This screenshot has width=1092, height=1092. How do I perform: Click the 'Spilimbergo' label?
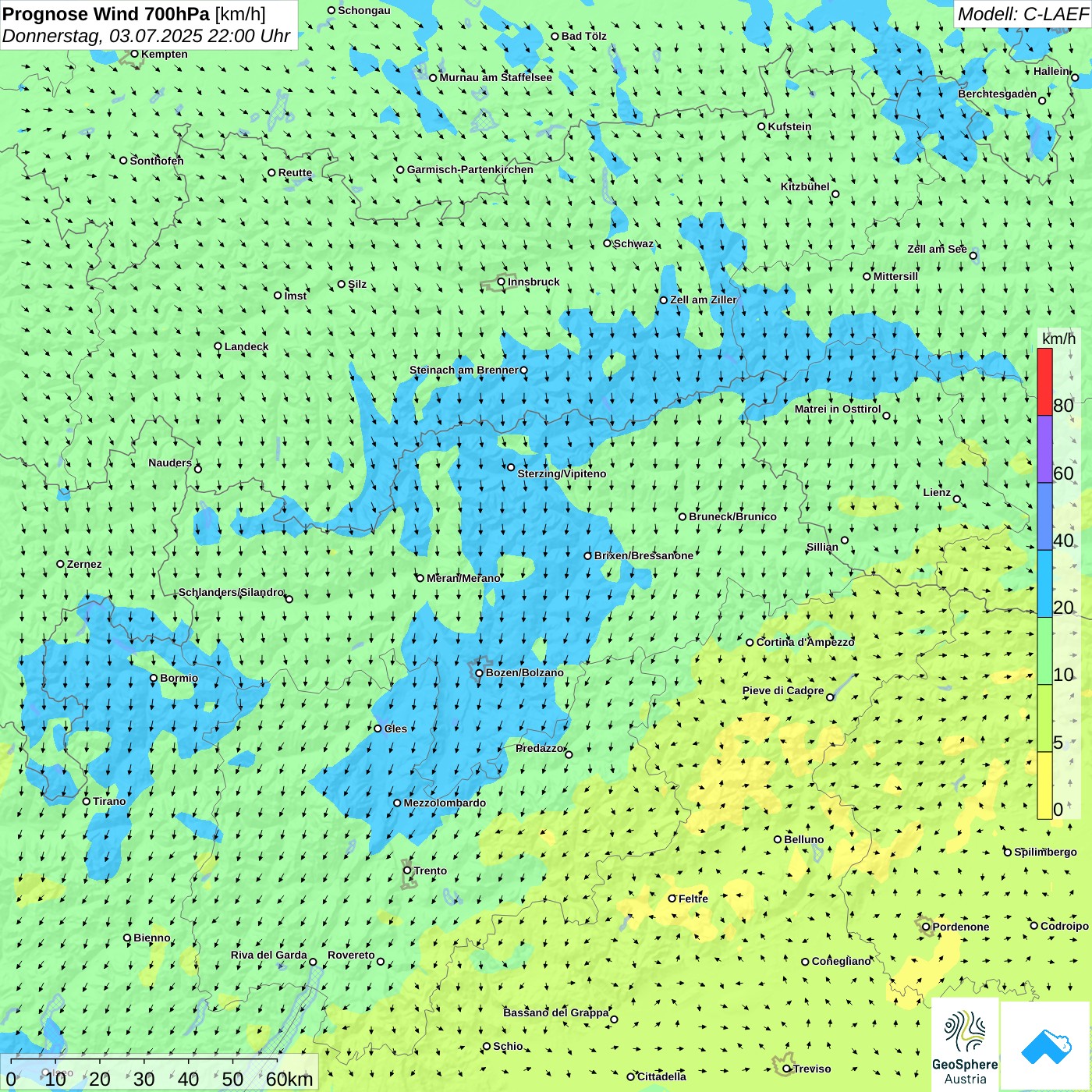[1045, 852]
